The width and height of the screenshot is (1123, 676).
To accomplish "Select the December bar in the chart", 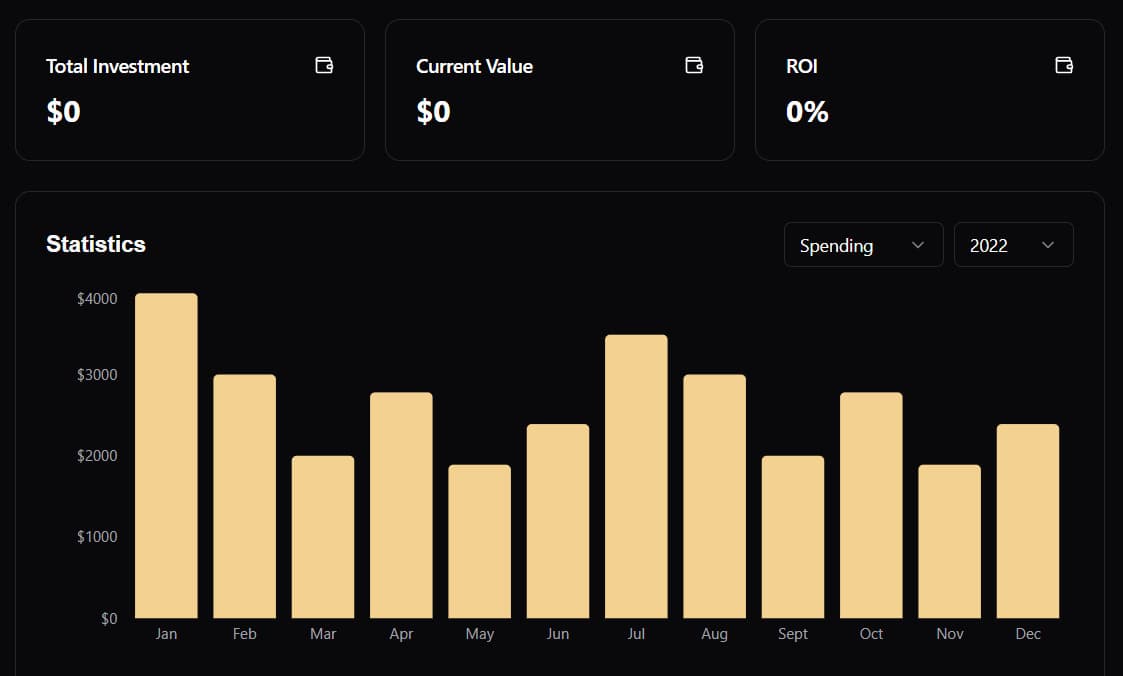I will tap(1028, 522).
